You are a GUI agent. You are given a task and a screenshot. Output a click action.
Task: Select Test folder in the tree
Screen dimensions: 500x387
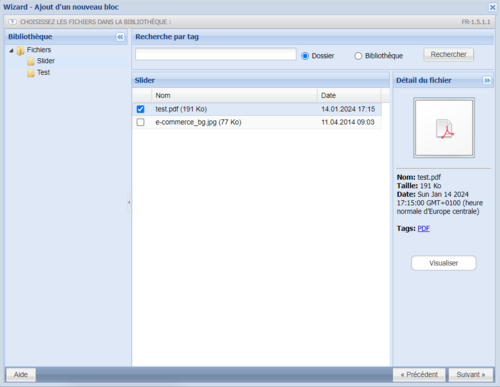43,72
